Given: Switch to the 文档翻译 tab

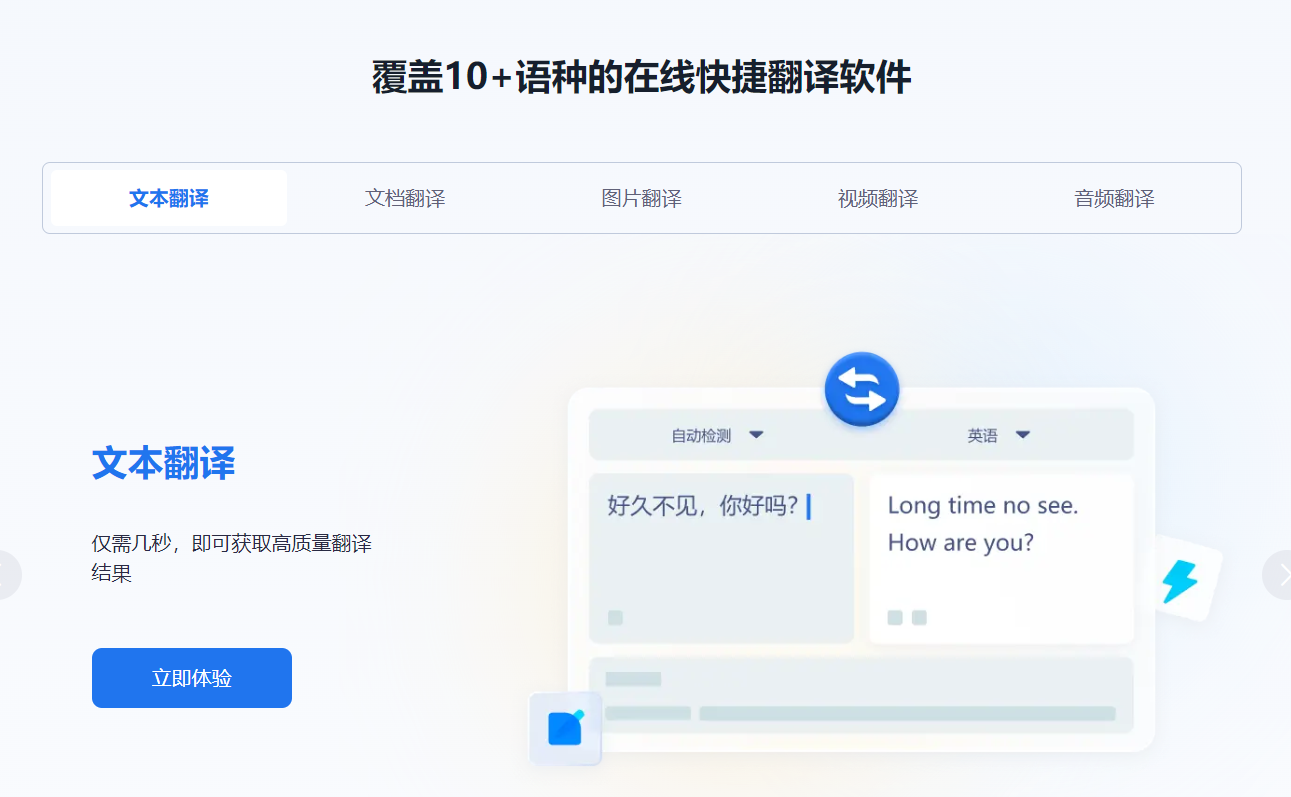Looking at the screenshot, I should (405, 198).
